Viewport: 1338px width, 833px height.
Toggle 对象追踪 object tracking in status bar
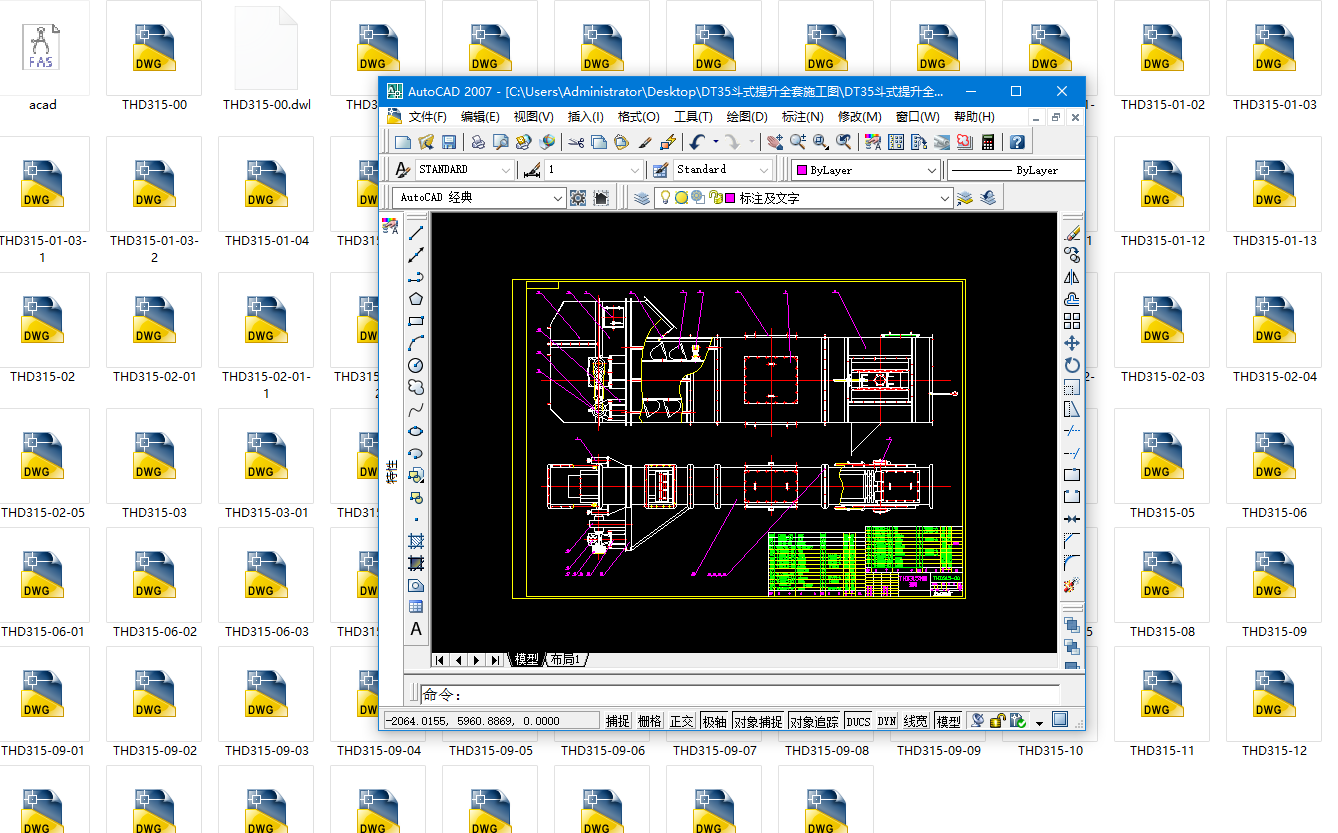814,721
